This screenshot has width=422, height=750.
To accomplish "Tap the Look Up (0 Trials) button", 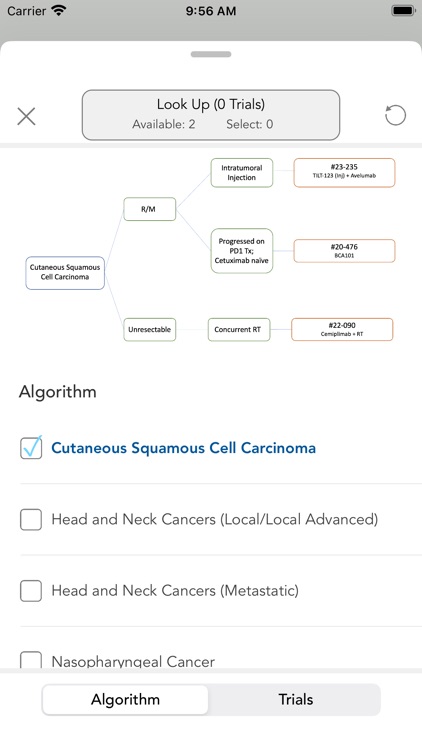I will (211, 115).
